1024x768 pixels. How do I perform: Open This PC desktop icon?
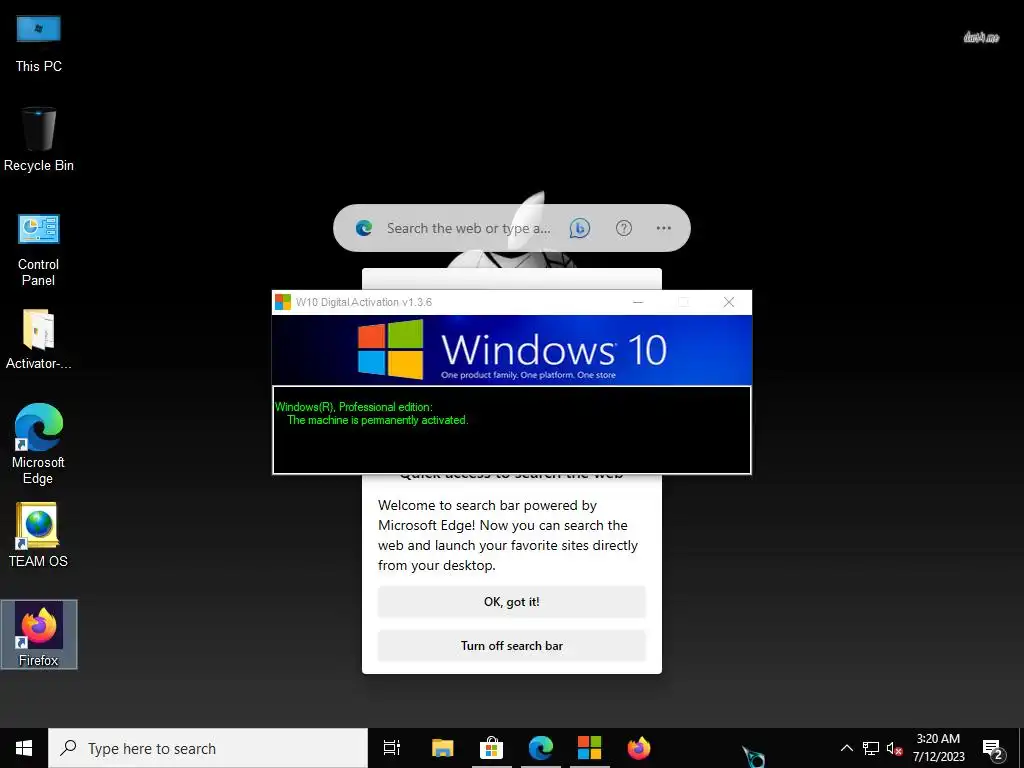(39, 44)
